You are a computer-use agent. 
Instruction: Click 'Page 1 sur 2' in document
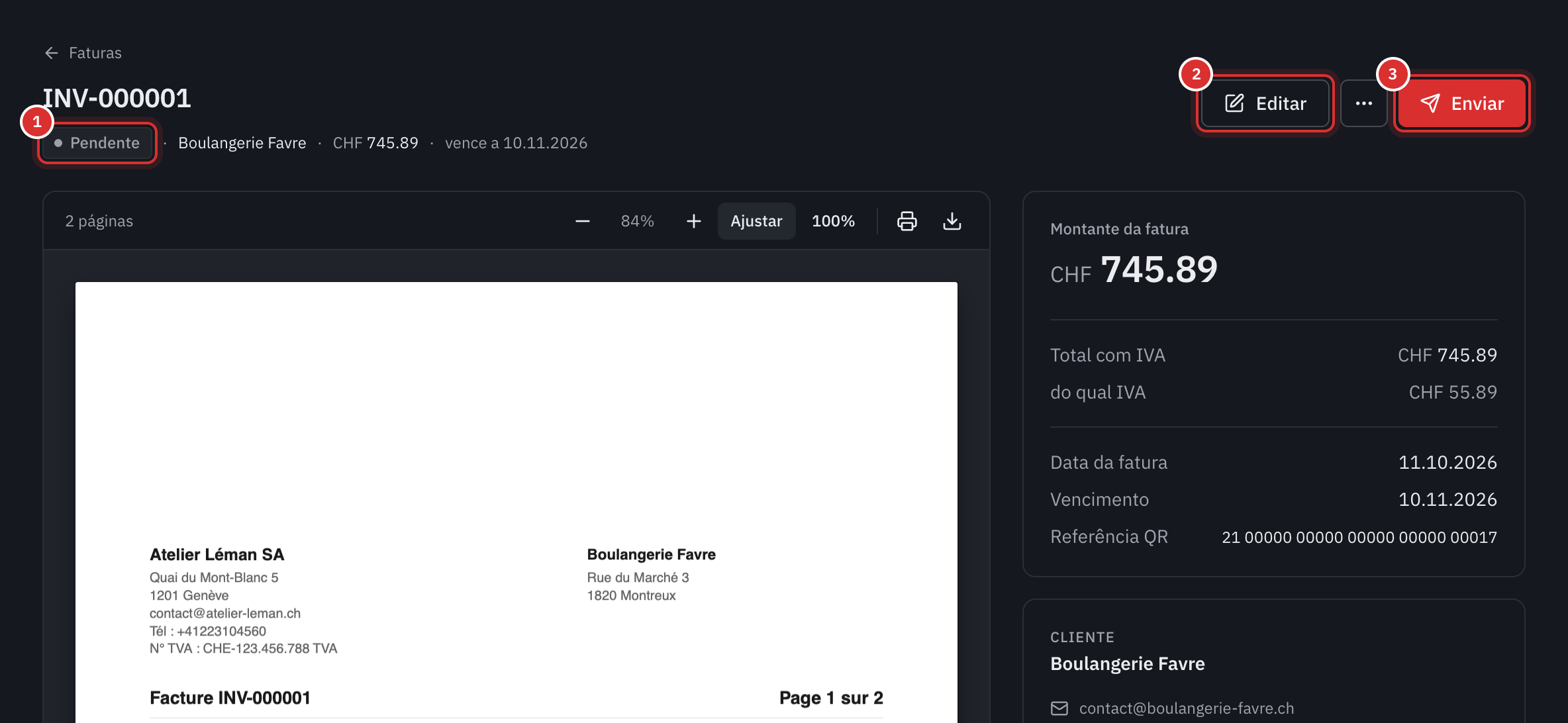click(x=831, y=698)
